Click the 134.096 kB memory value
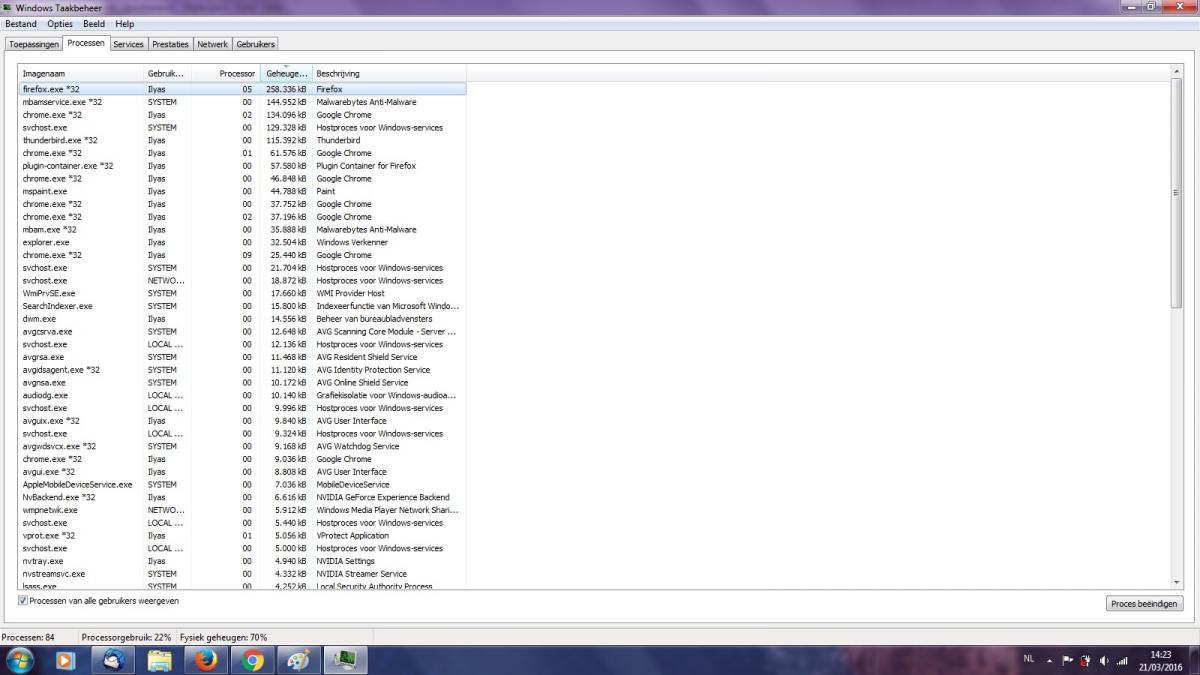1200x675 pixels. [x=286, y=115]
